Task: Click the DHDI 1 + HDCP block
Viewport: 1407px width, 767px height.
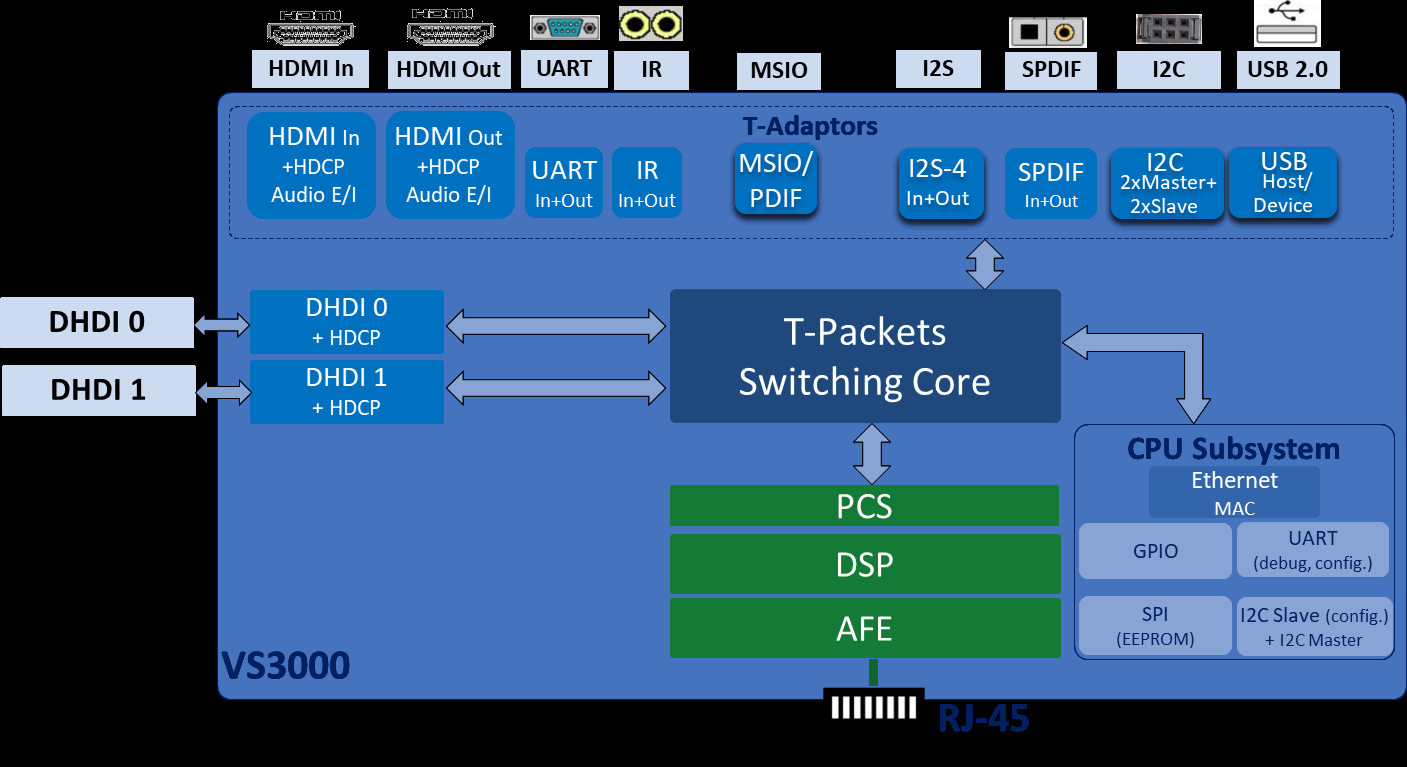Action: 346,391
